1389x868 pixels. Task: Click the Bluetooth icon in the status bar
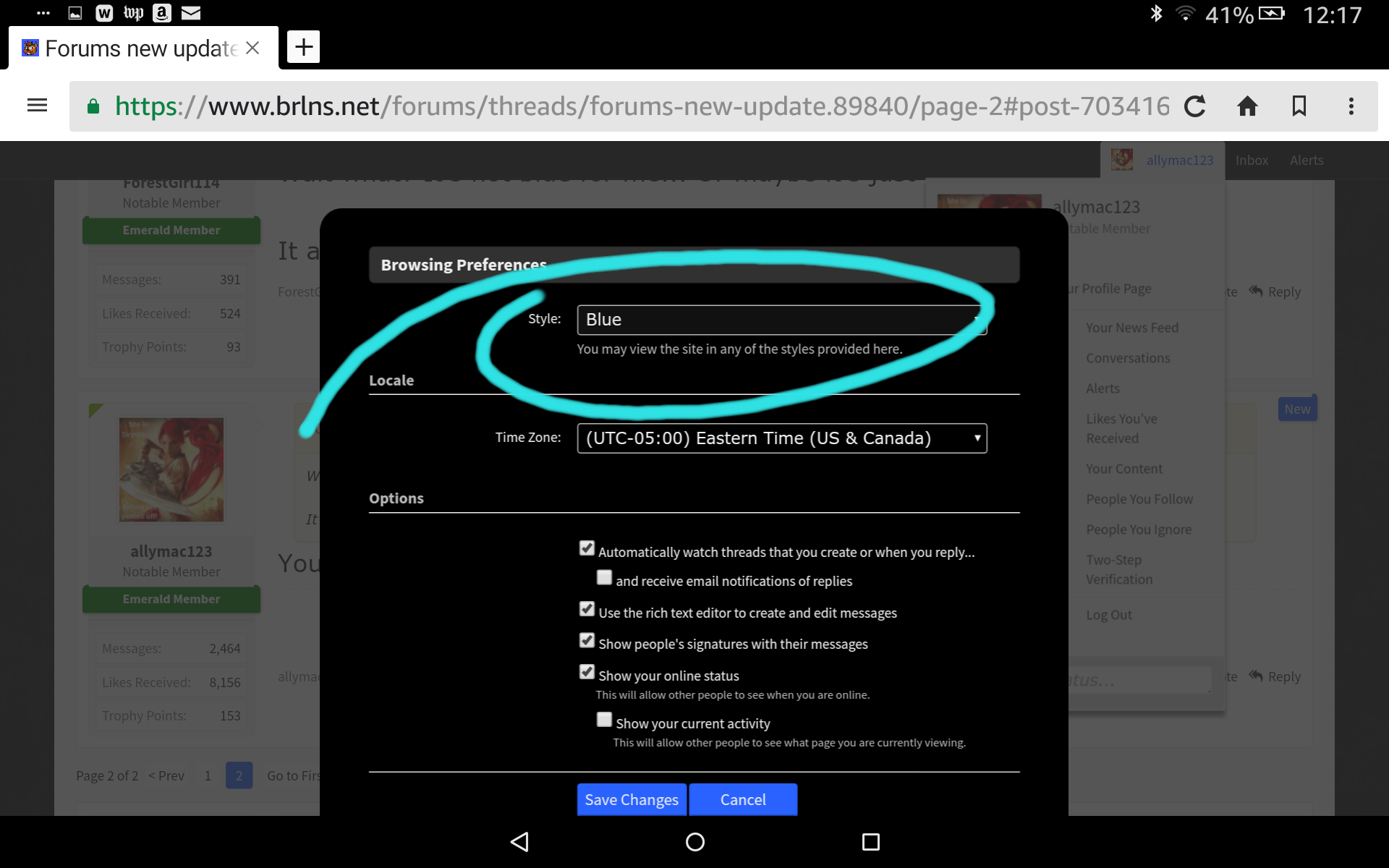(1156, 13)
